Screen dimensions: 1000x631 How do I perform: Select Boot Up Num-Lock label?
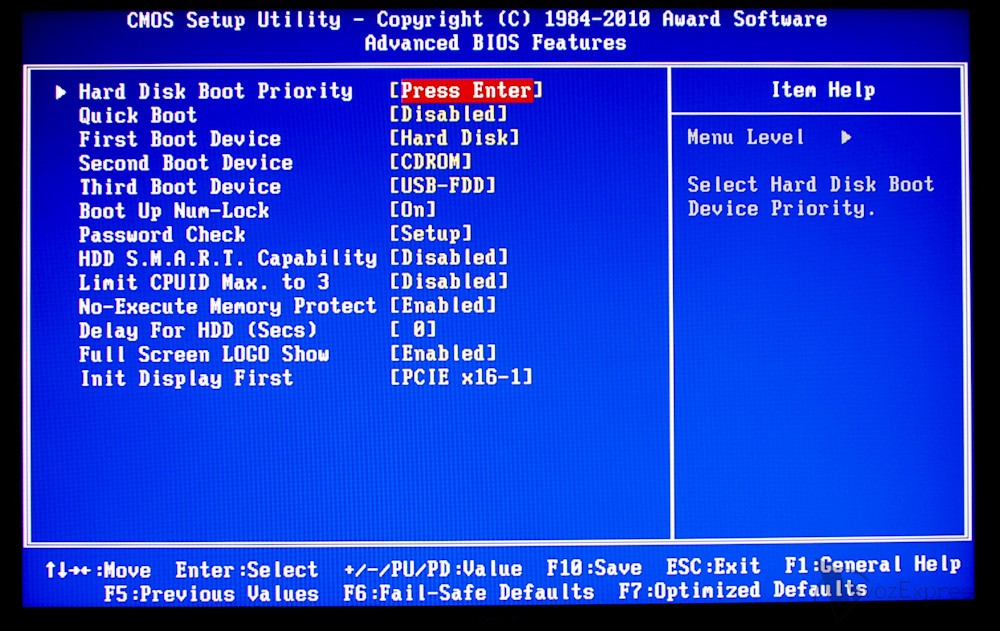pos(173,211)
